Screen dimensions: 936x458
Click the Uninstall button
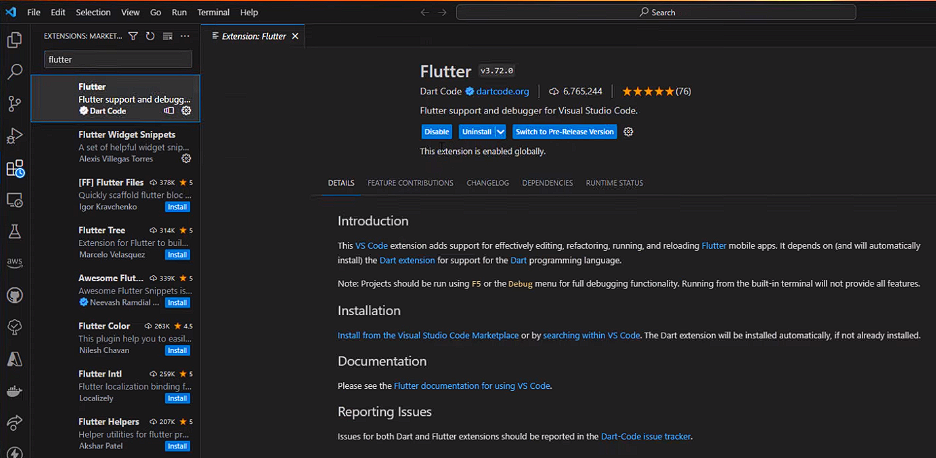477,132
